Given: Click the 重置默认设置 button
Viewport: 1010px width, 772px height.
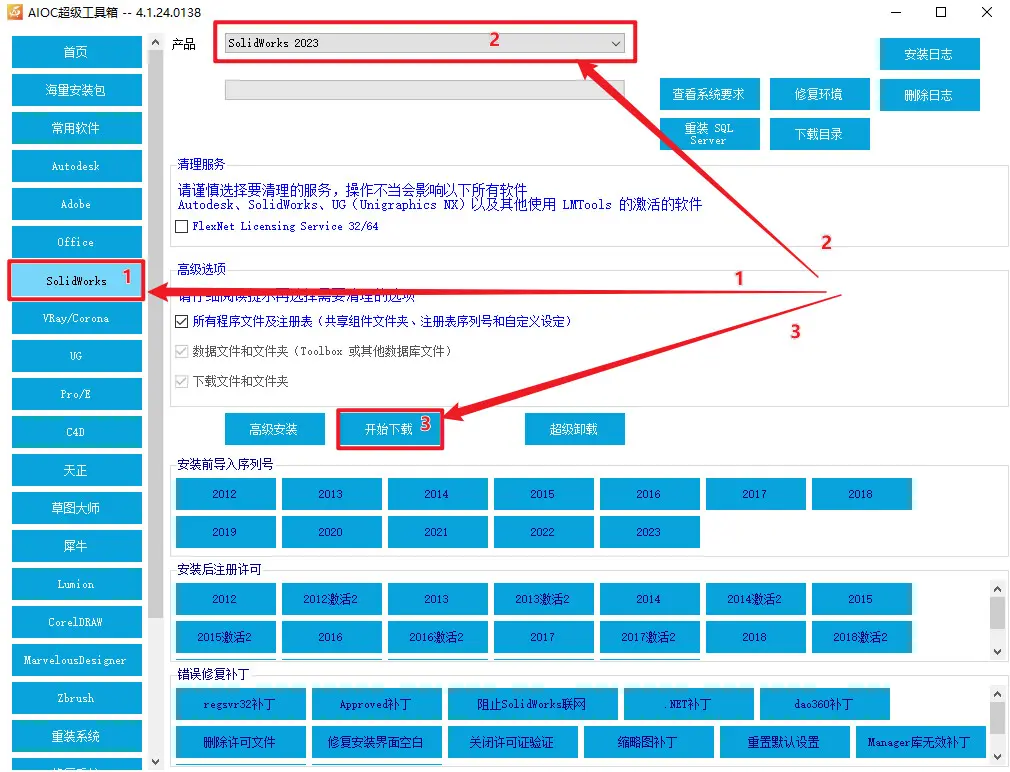Looking at the screenshot, I should click(785, 742).
